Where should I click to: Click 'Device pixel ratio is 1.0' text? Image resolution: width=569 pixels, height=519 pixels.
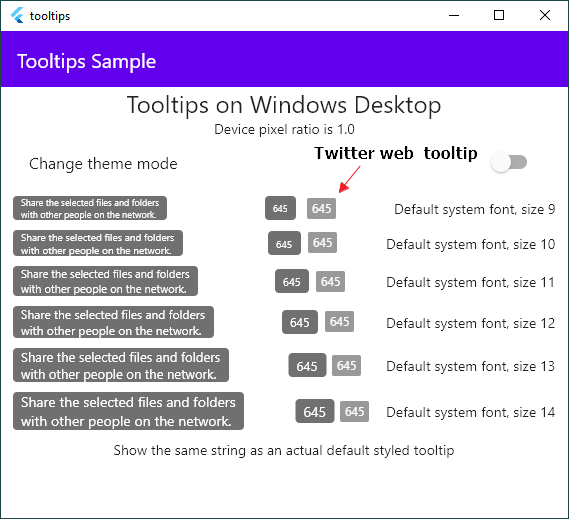284,129
